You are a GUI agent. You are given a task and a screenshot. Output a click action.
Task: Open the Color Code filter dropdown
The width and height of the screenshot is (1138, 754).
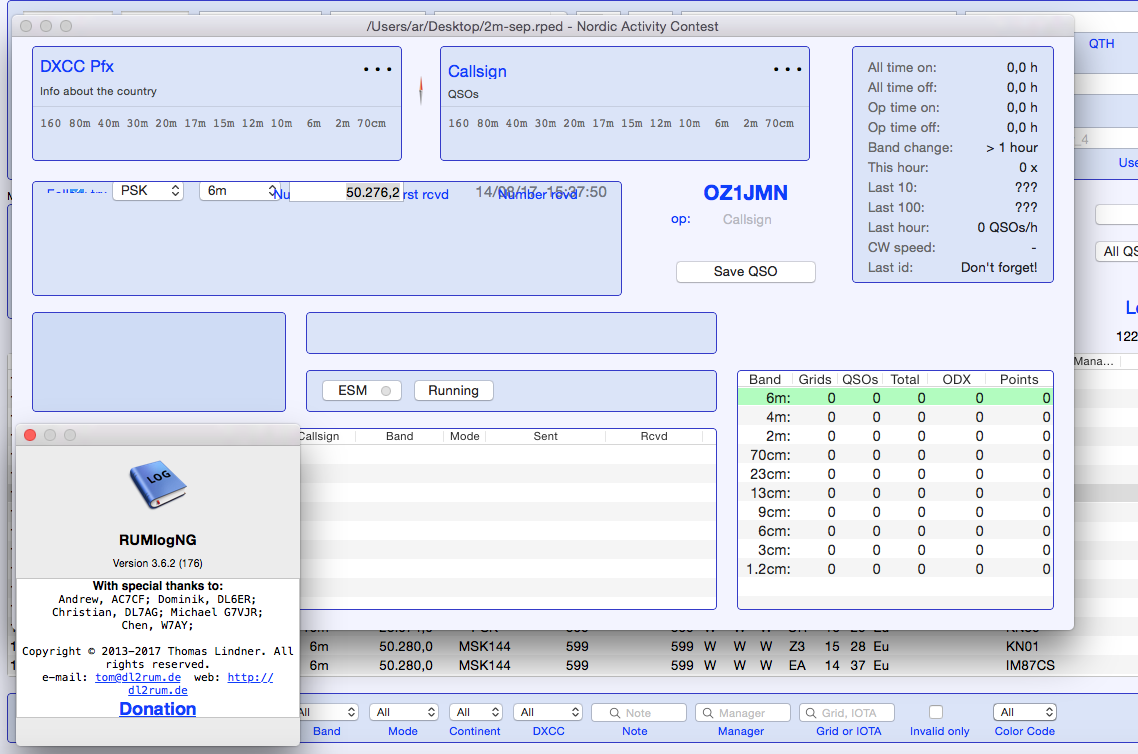(1024, 712)
